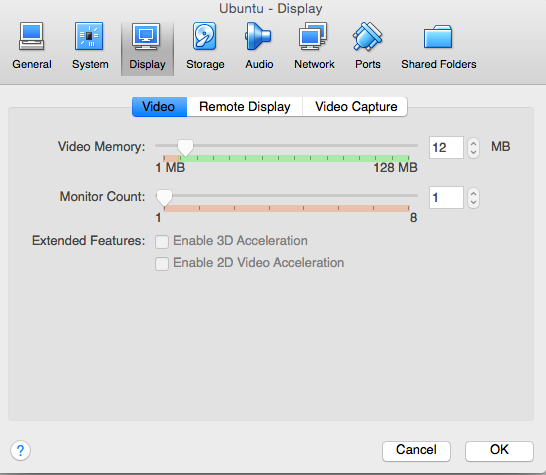The image size is (546, 475).
Task: Increase Monitor Count with stepper up arrow
Action: coord(473,193)
